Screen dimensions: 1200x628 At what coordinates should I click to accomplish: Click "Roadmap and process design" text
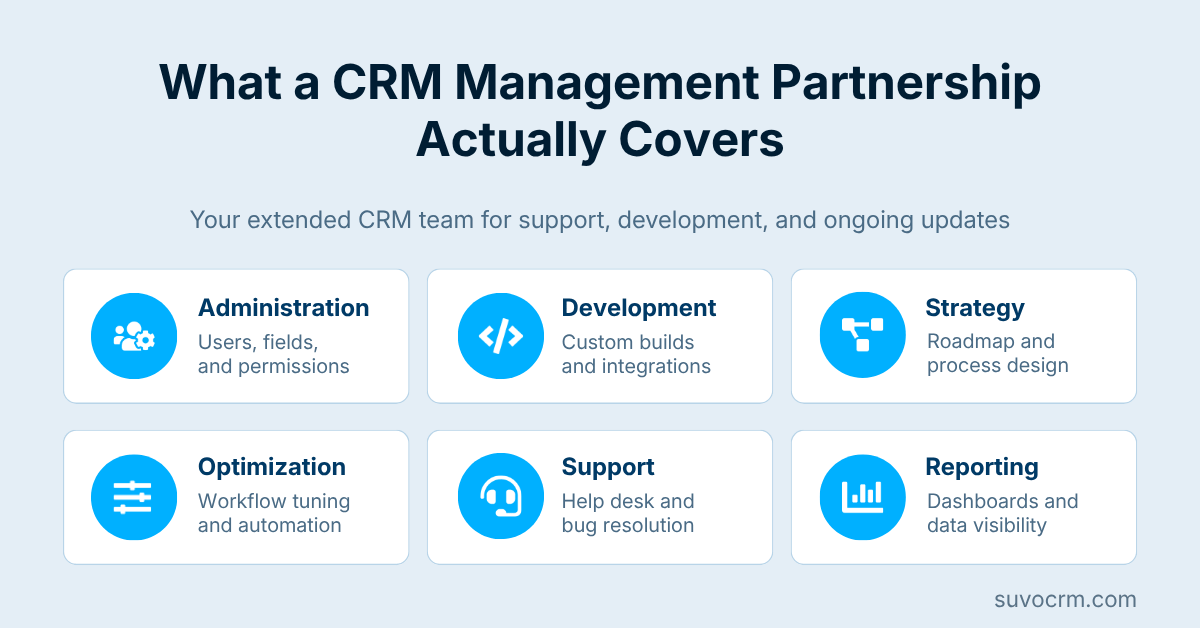(x=998, y=353)
